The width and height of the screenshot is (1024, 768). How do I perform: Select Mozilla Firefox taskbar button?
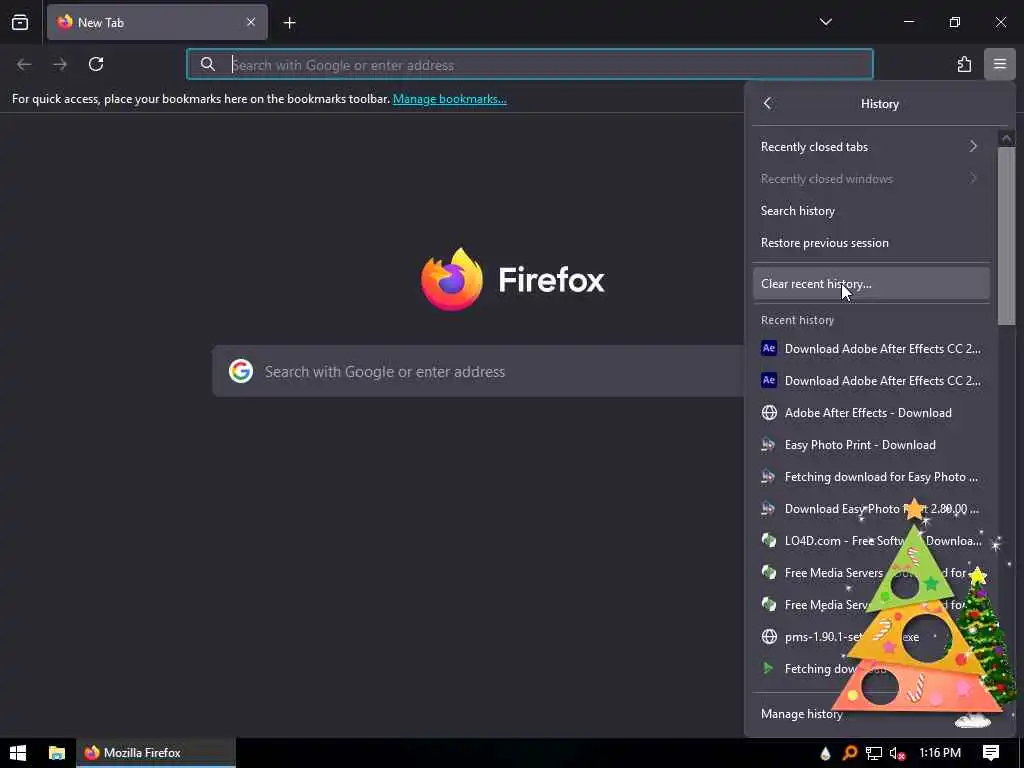pyautogui.click(x=155, y=752)
